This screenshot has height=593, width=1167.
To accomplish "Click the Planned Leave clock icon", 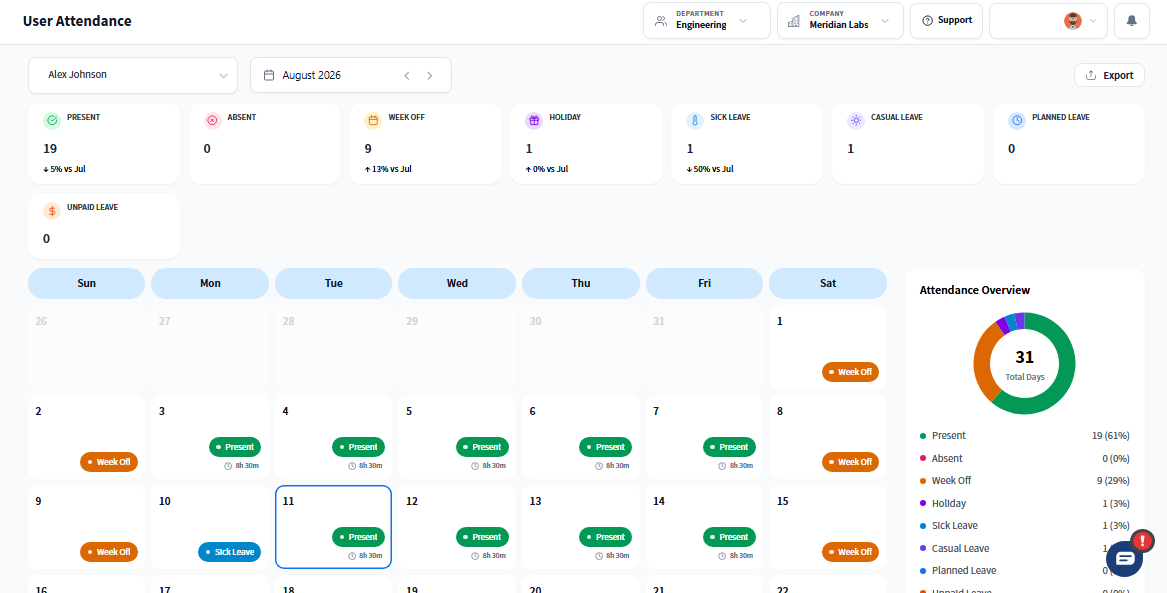I will click(x=1017, y=121).
